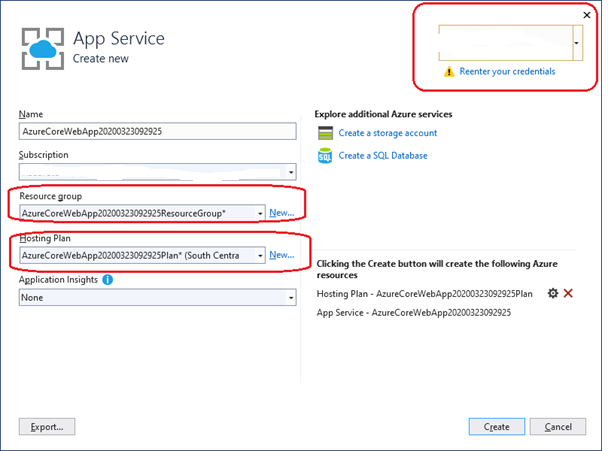608x451 pixels.
Task: Expand the Application Insights dropdown
Action: tap(291, 297)
